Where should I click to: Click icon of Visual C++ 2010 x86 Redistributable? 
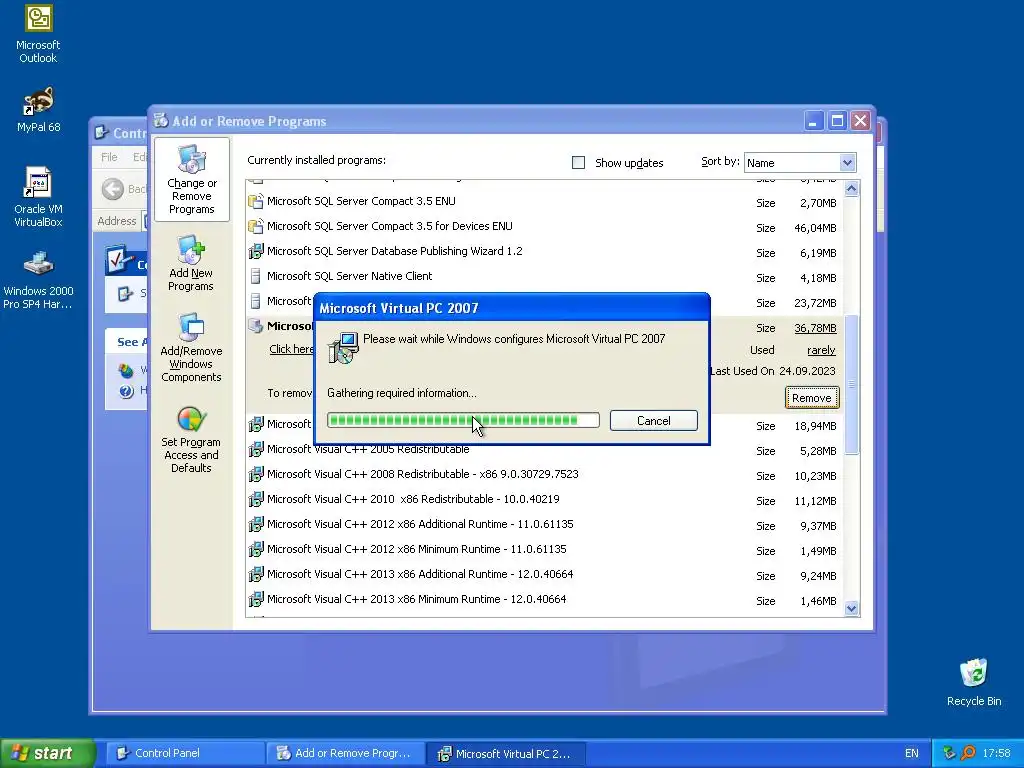point(256,499)
